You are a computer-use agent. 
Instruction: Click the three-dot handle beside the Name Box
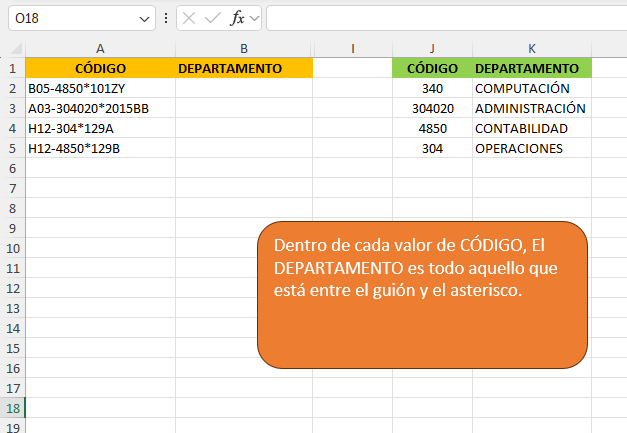pyautogui.click(x=166, y=18)
